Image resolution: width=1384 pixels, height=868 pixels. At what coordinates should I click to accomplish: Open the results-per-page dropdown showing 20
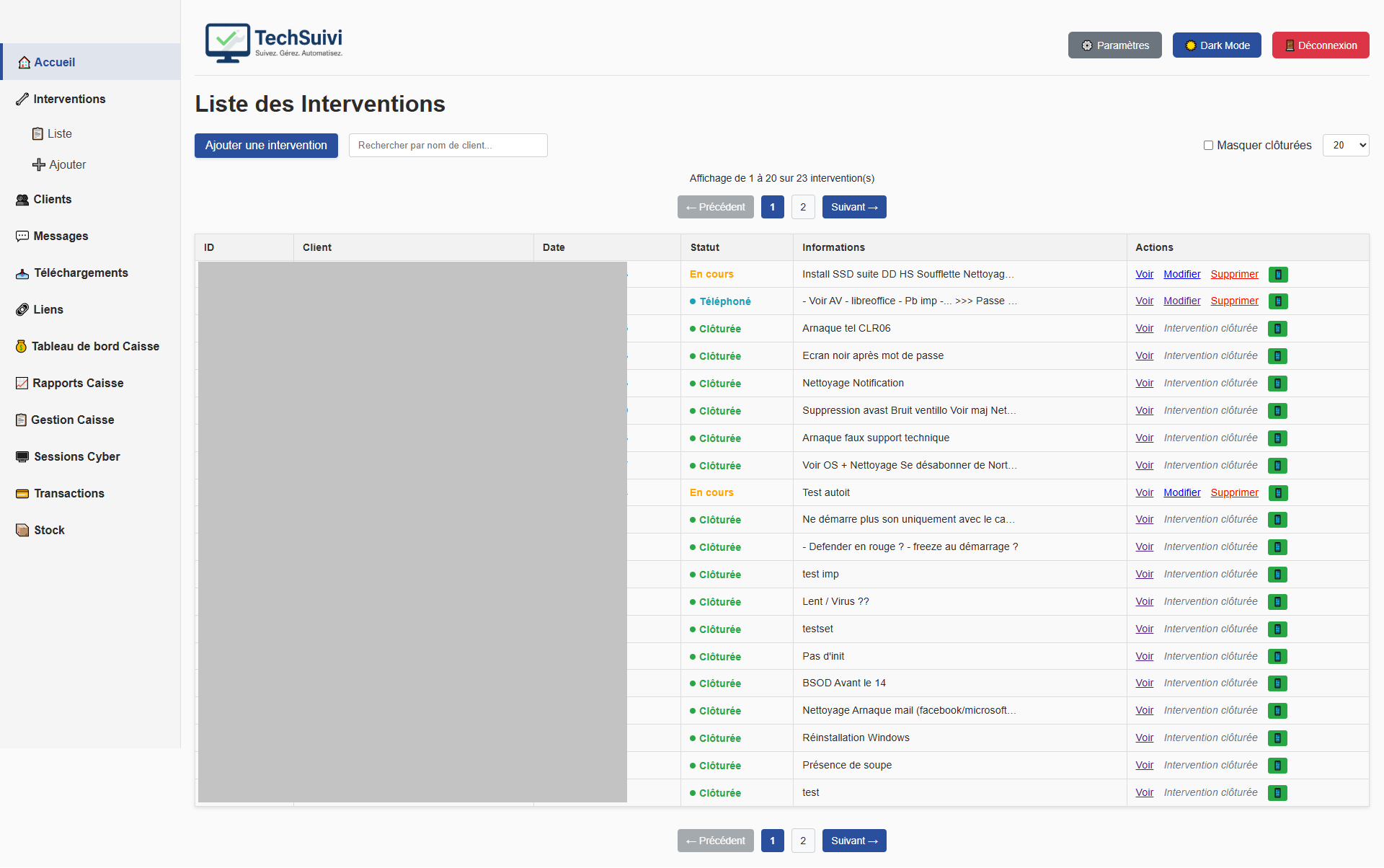coord(1345,146)
